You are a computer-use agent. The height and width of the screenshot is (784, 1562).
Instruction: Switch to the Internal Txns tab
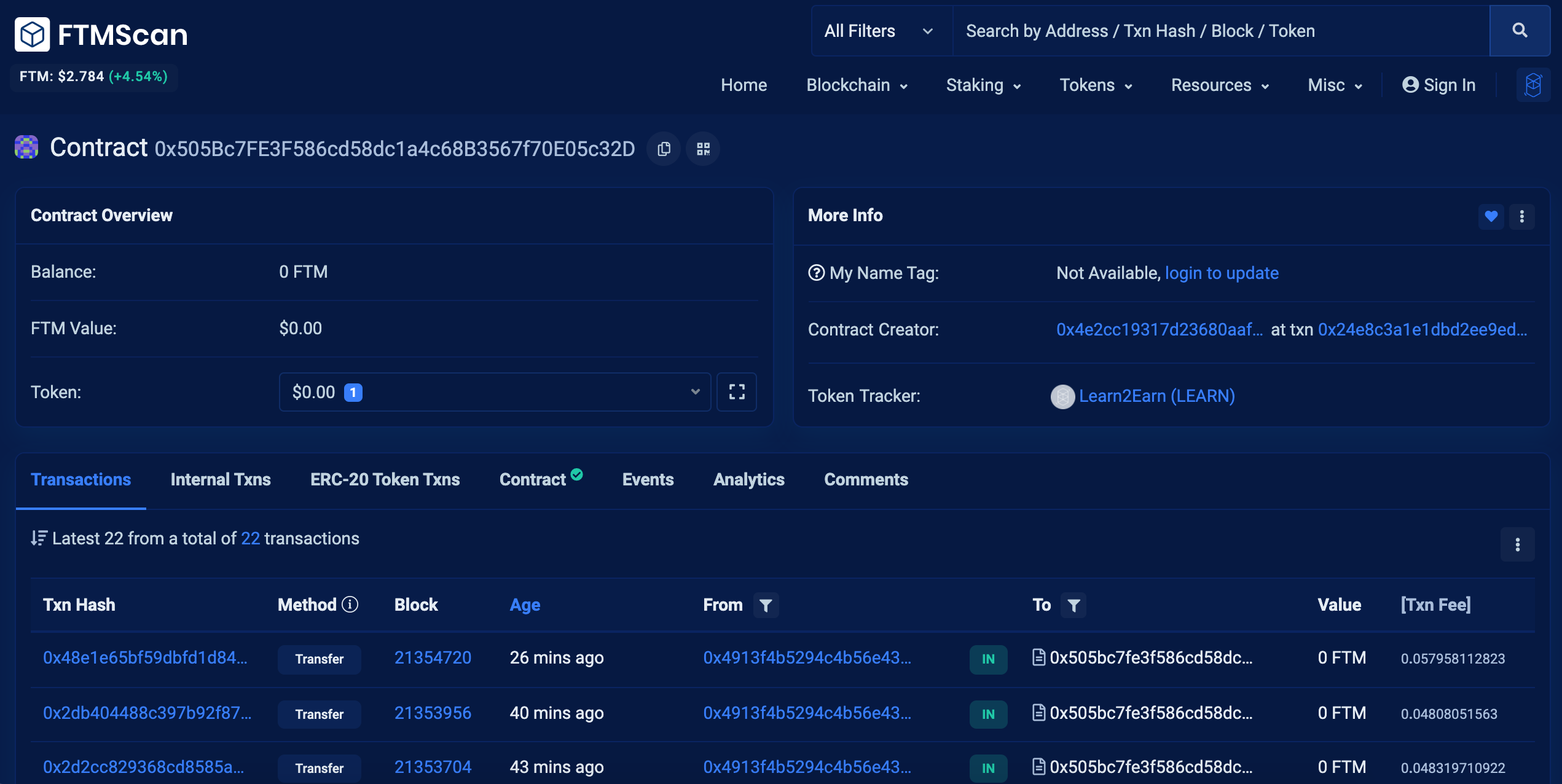[221, 480]
